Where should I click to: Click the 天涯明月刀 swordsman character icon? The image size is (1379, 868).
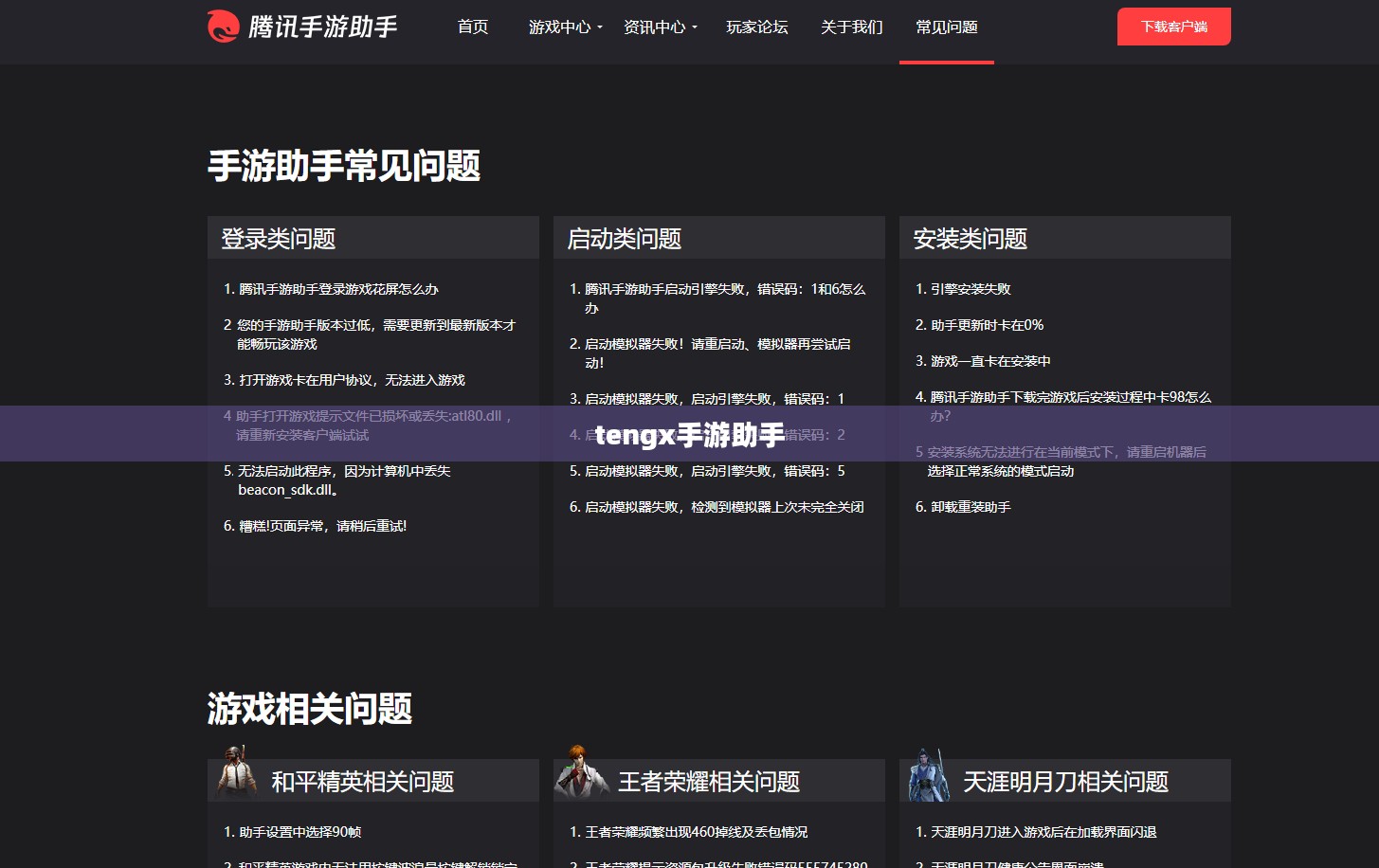[929, 774]
